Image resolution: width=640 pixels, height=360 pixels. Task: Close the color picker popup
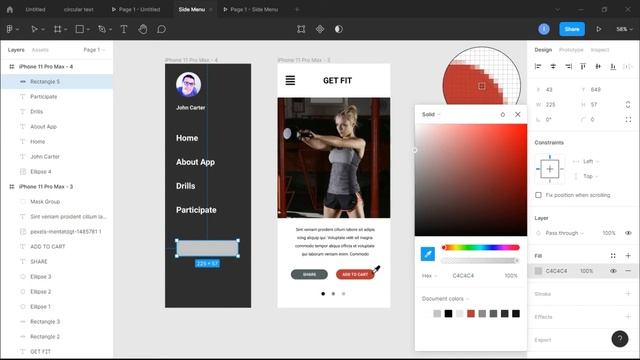pos(518,114)
